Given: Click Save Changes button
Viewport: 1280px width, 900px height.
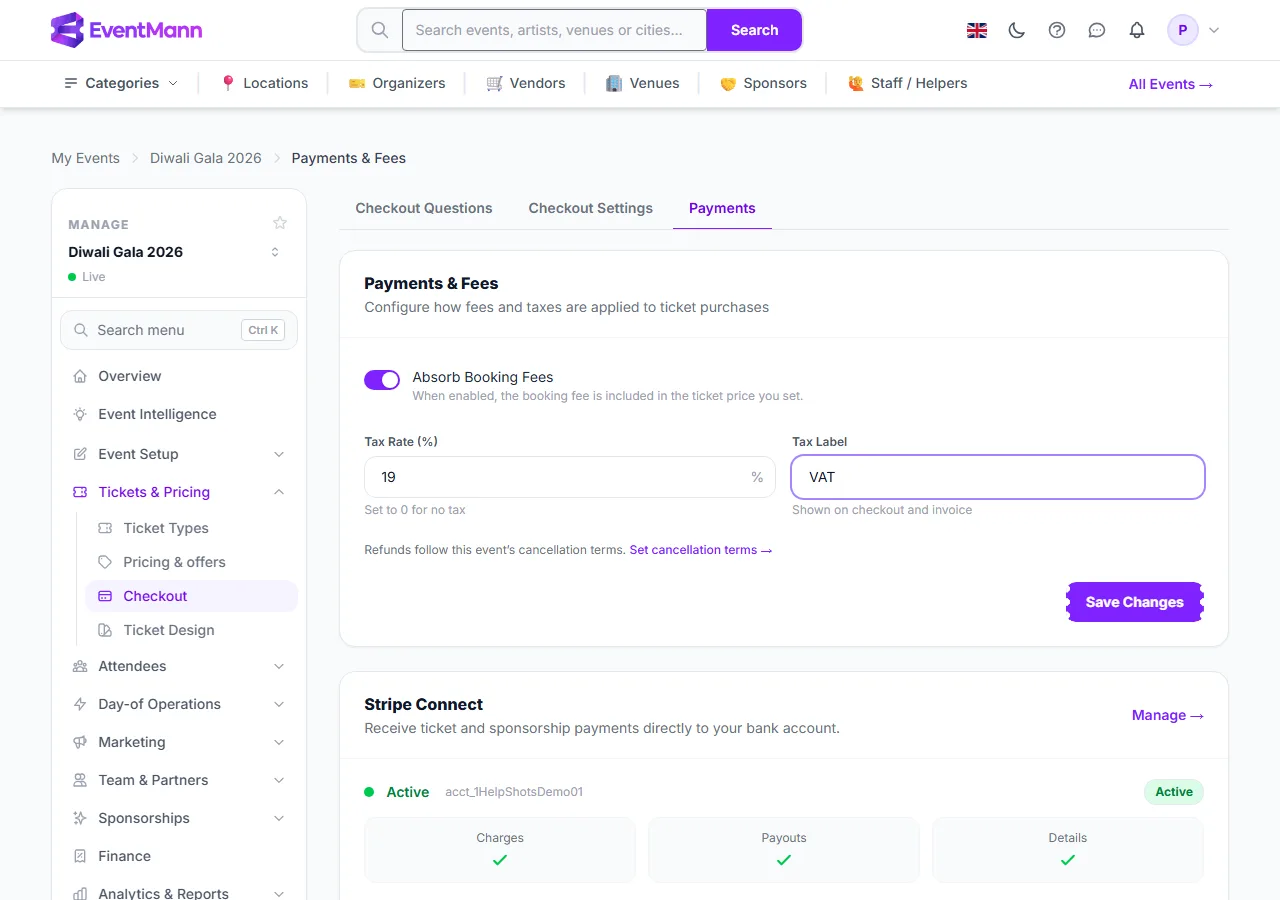Looking at the screenshot, I should pyautogui.click(x=1135, y=602).
